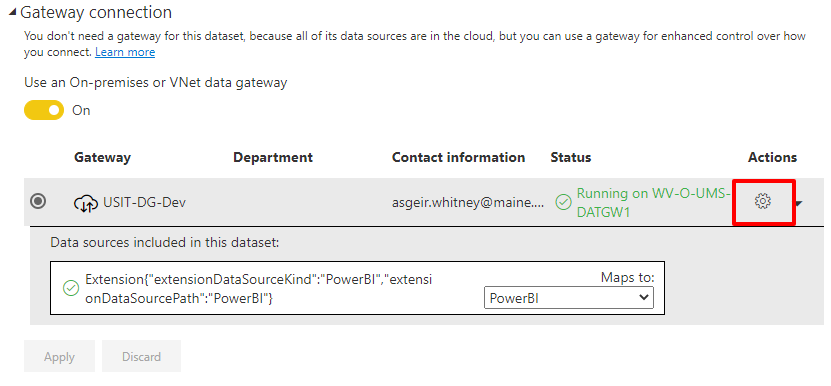Click the Gateway connection heading

click(96, 12)
